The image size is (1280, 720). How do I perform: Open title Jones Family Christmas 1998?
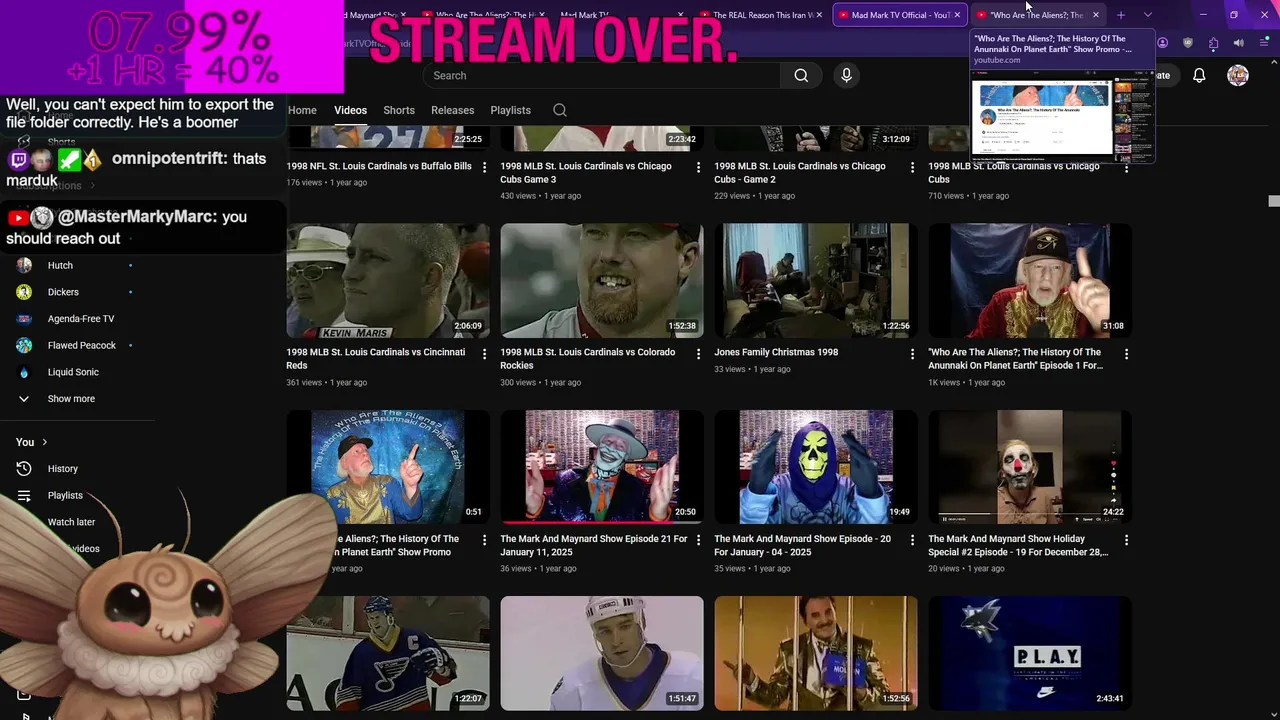pyautogui.click(x=776, y=352)
